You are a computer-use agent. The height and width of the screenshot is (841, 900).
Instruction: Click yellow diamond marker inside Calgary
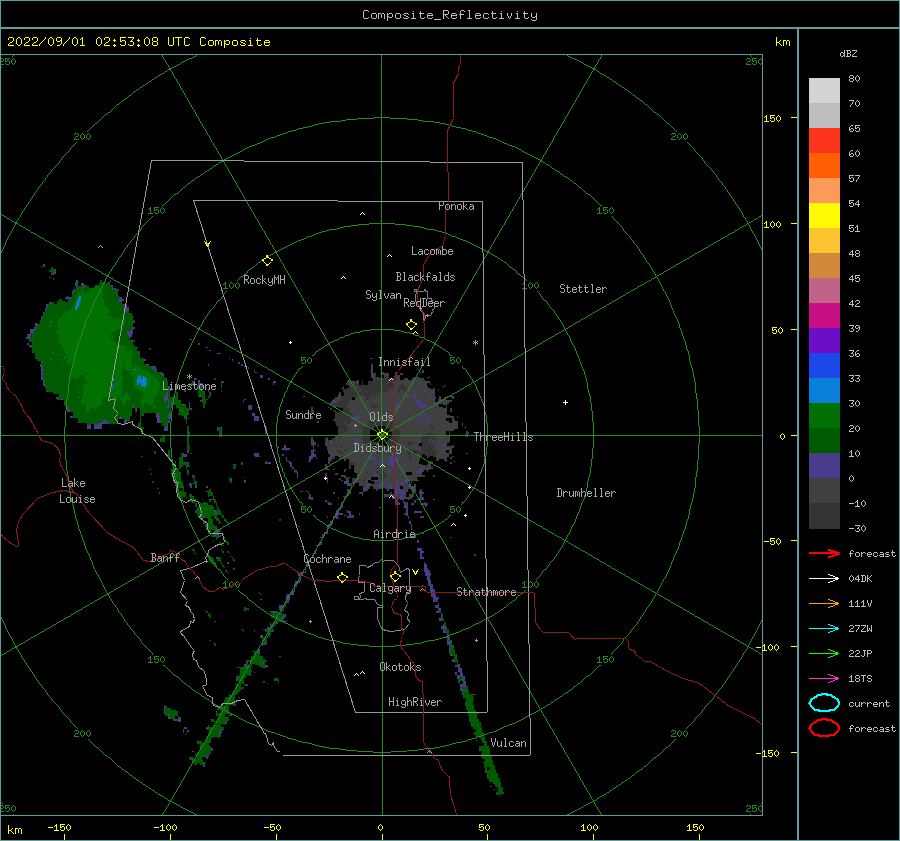click(x=395, y=576)
